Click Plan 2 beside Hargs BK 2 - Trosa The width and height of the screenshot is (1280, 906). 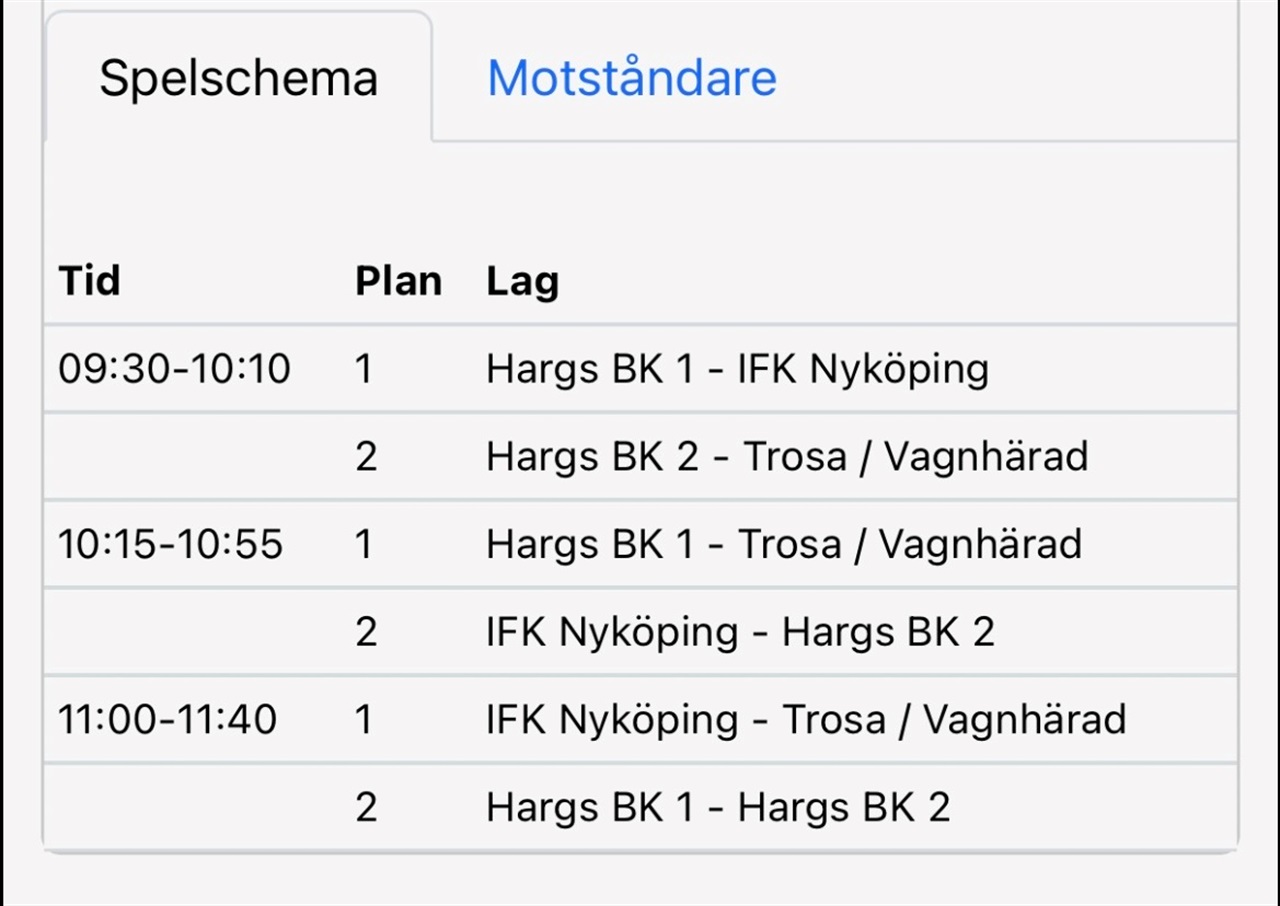pyautogui.click(x=366, y=457)
